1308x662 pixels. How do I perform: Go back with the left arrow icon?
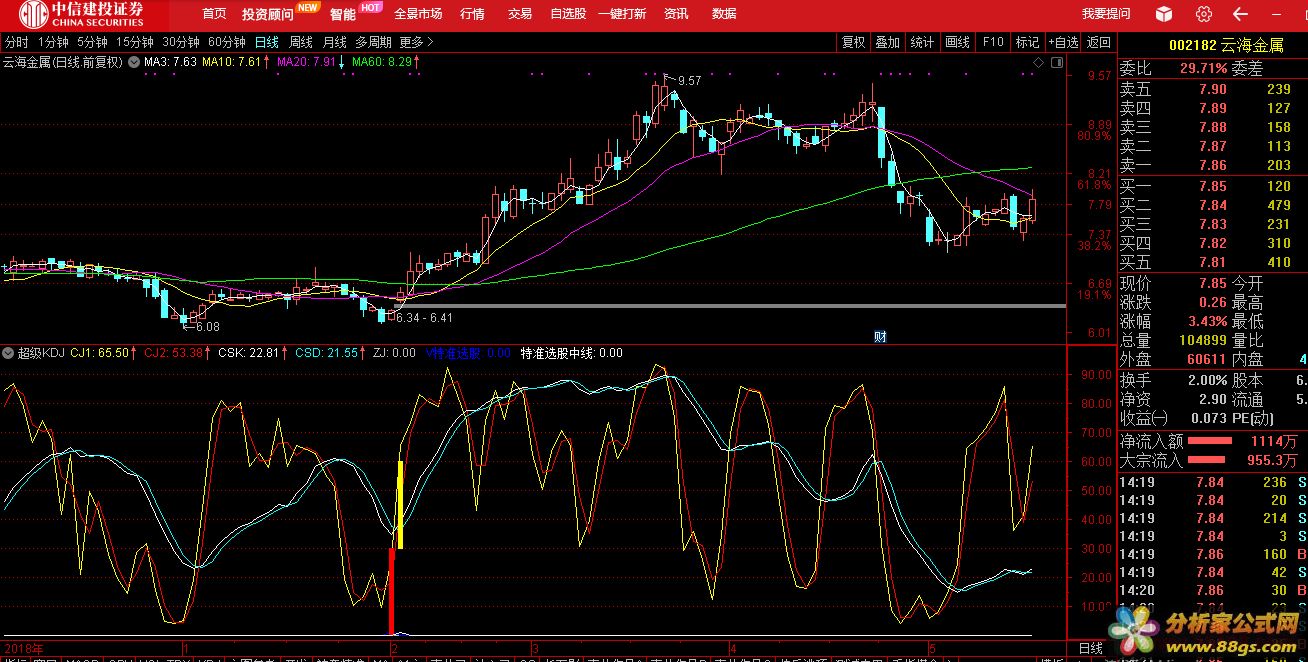(1241, 14)
